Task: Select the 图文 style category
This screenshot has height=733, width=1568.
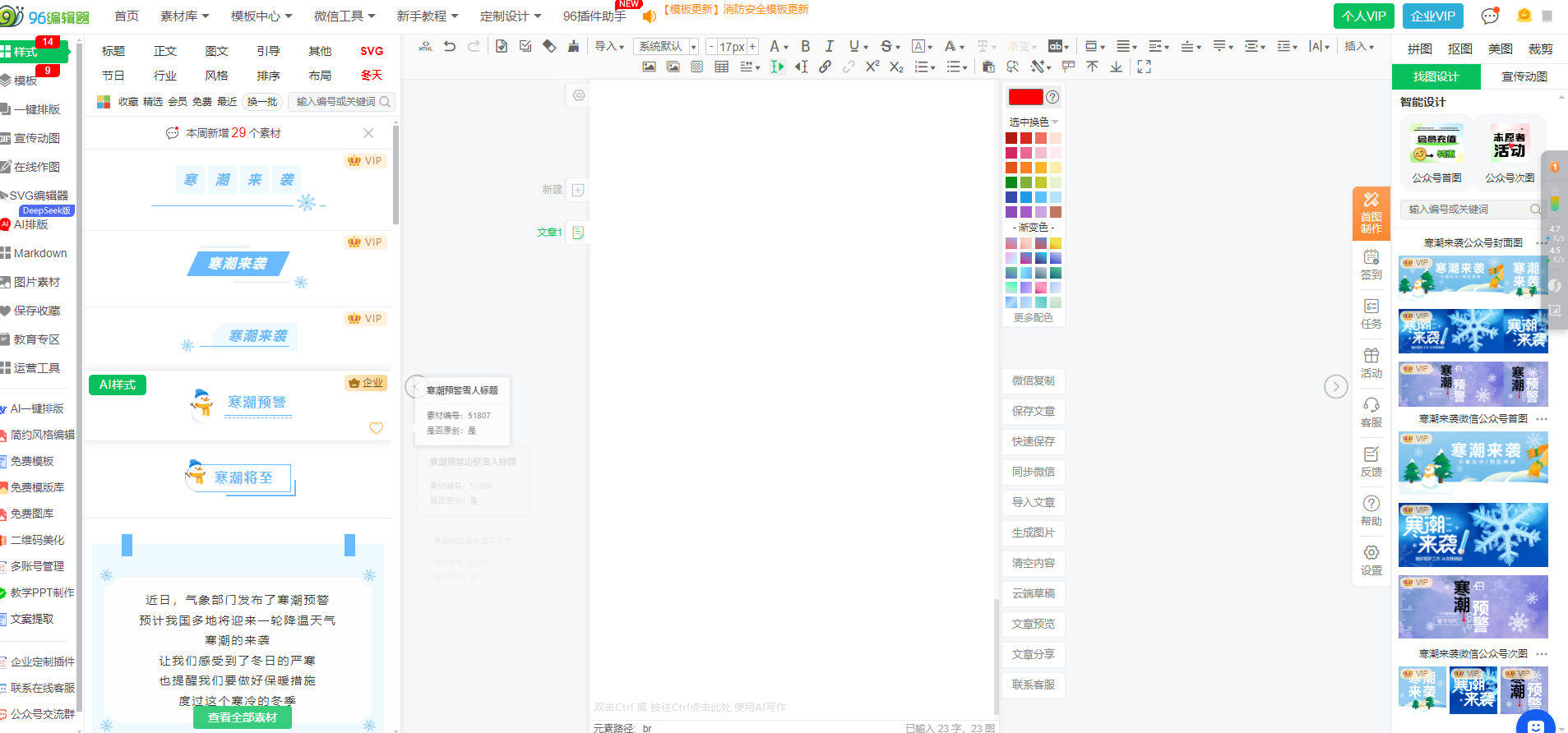Action: (217, 51)
